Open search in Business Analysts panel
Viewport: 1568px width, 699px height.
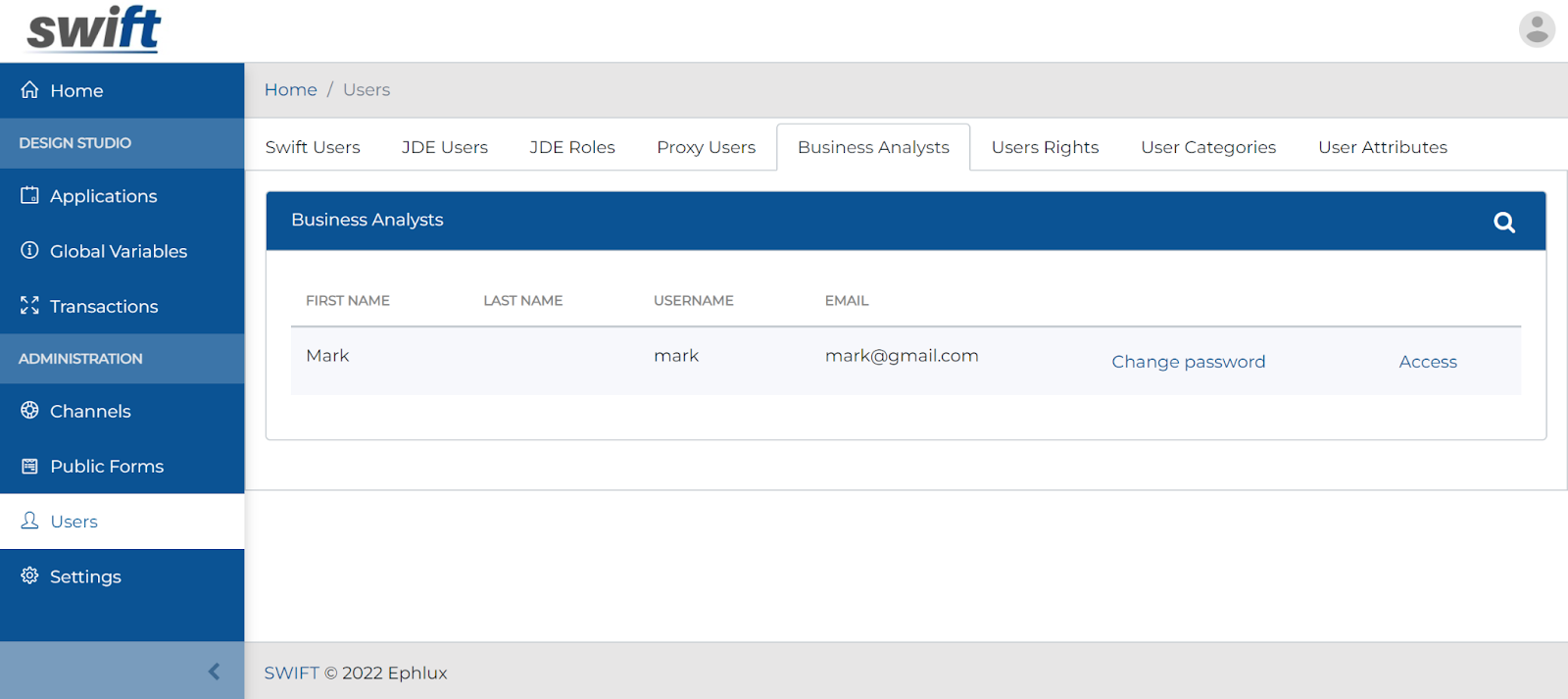point(1504,222)
